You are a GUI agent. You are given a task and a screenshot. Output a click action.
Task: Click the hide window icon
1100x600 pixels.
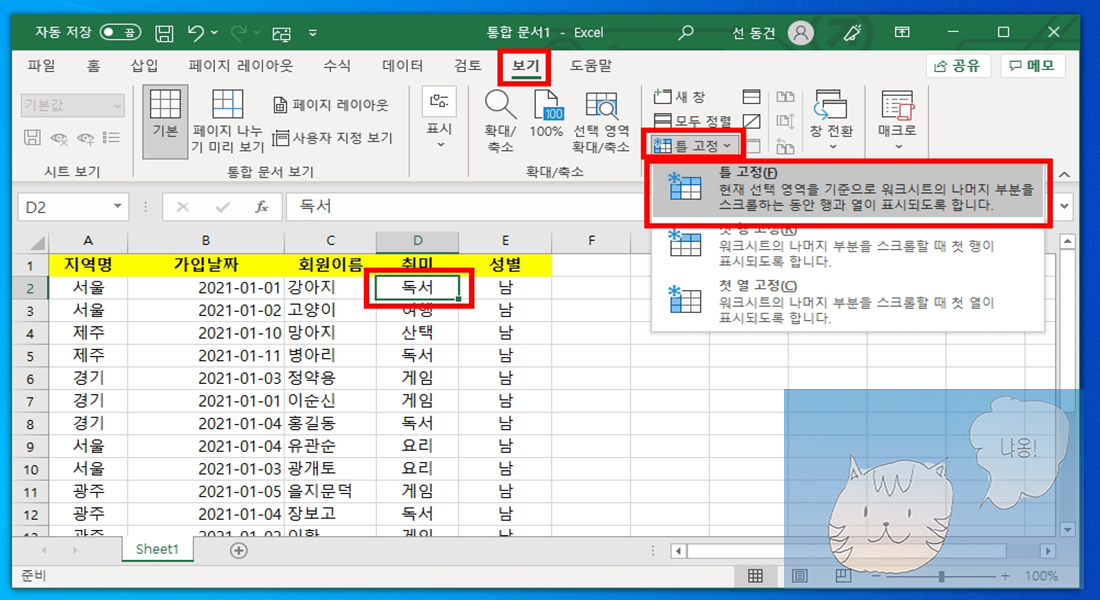point(751,121)
